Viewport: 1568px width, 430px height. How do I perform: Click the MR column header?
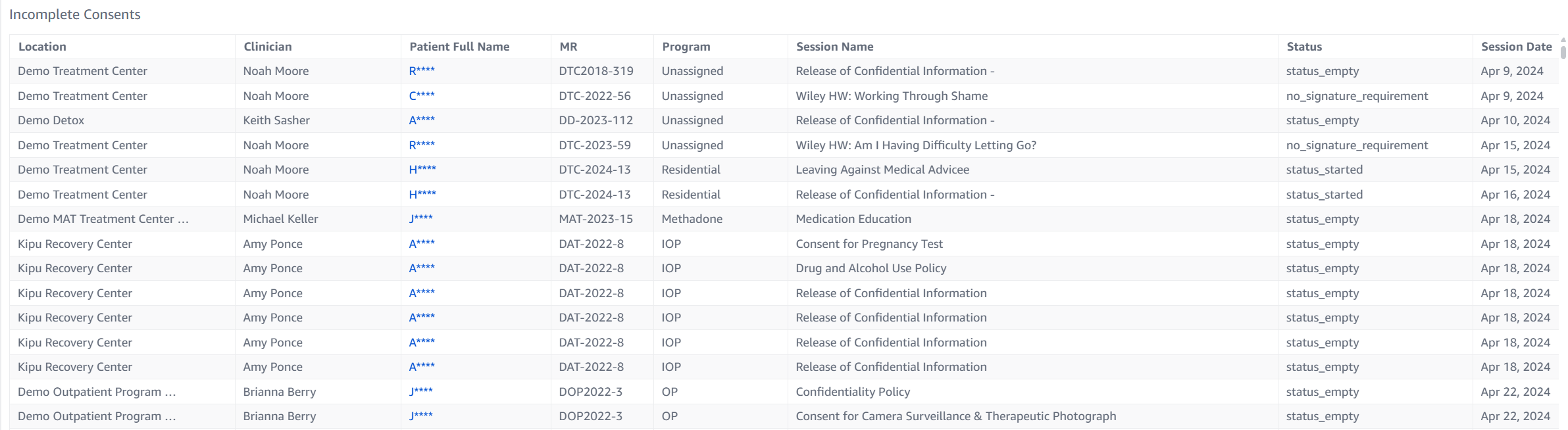(568, 47)
